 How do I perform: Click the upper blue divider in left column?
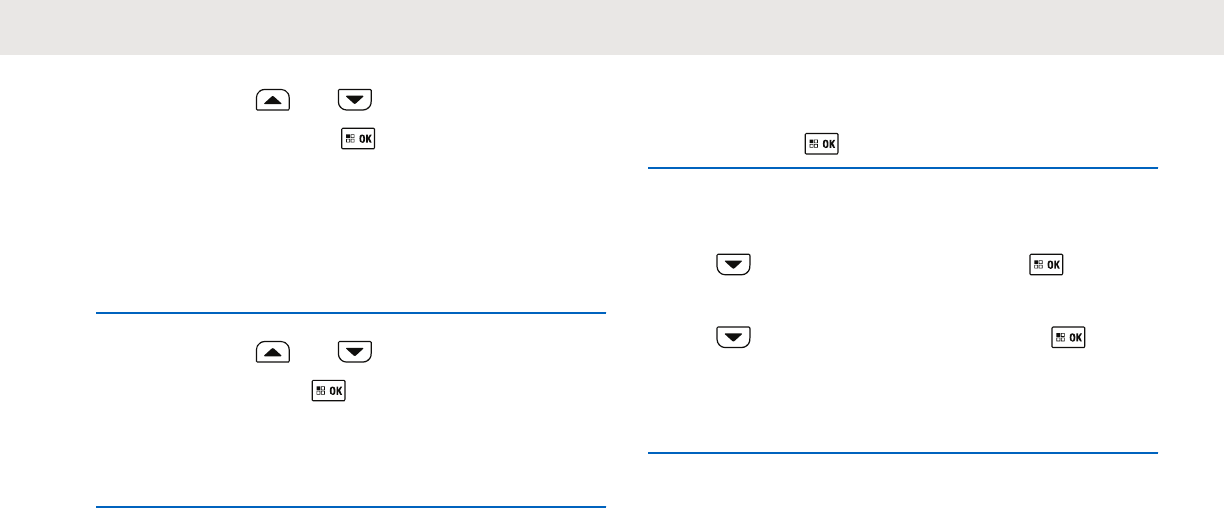point(350,313)
